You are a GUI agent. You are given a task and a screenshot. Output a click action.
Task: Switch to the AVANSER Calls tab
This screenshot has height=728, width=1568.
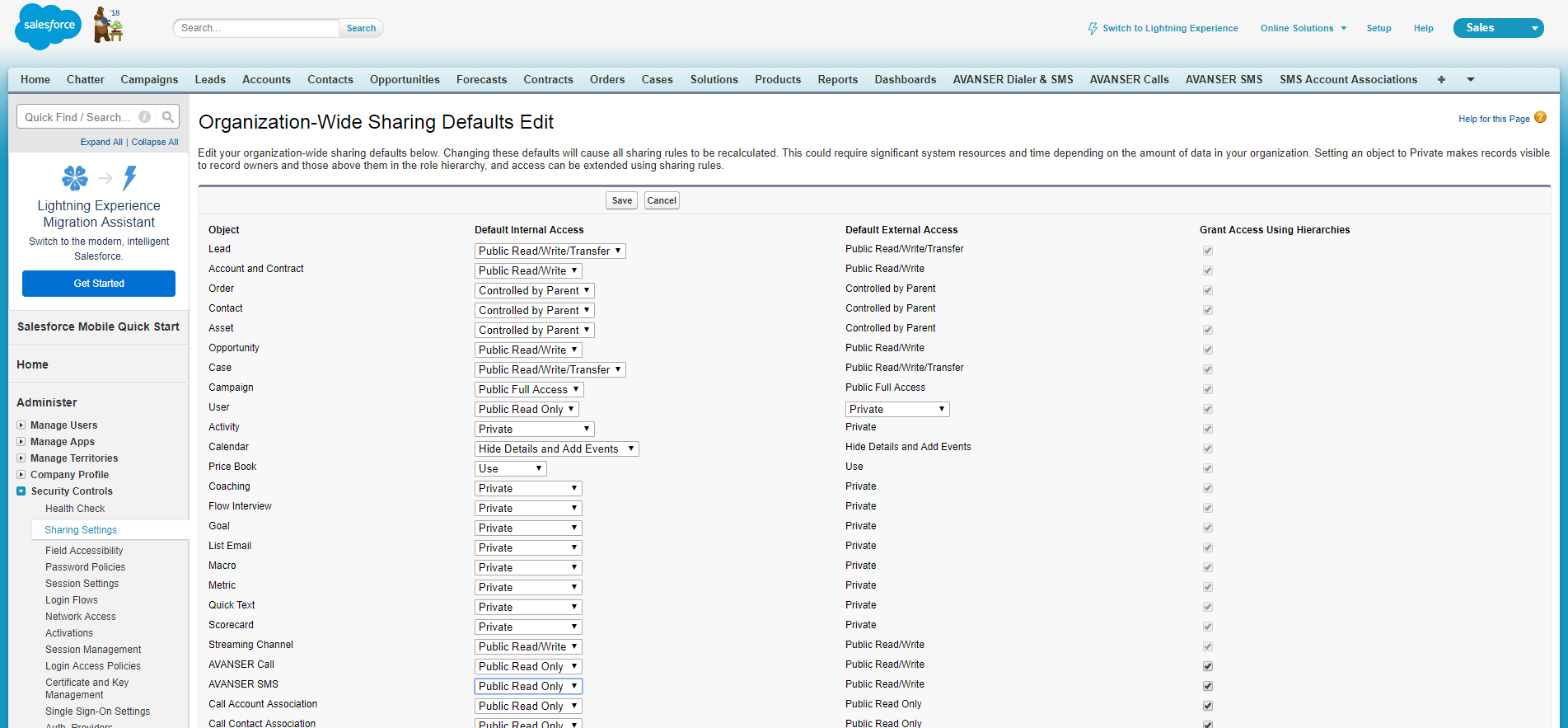[1130, 80]
